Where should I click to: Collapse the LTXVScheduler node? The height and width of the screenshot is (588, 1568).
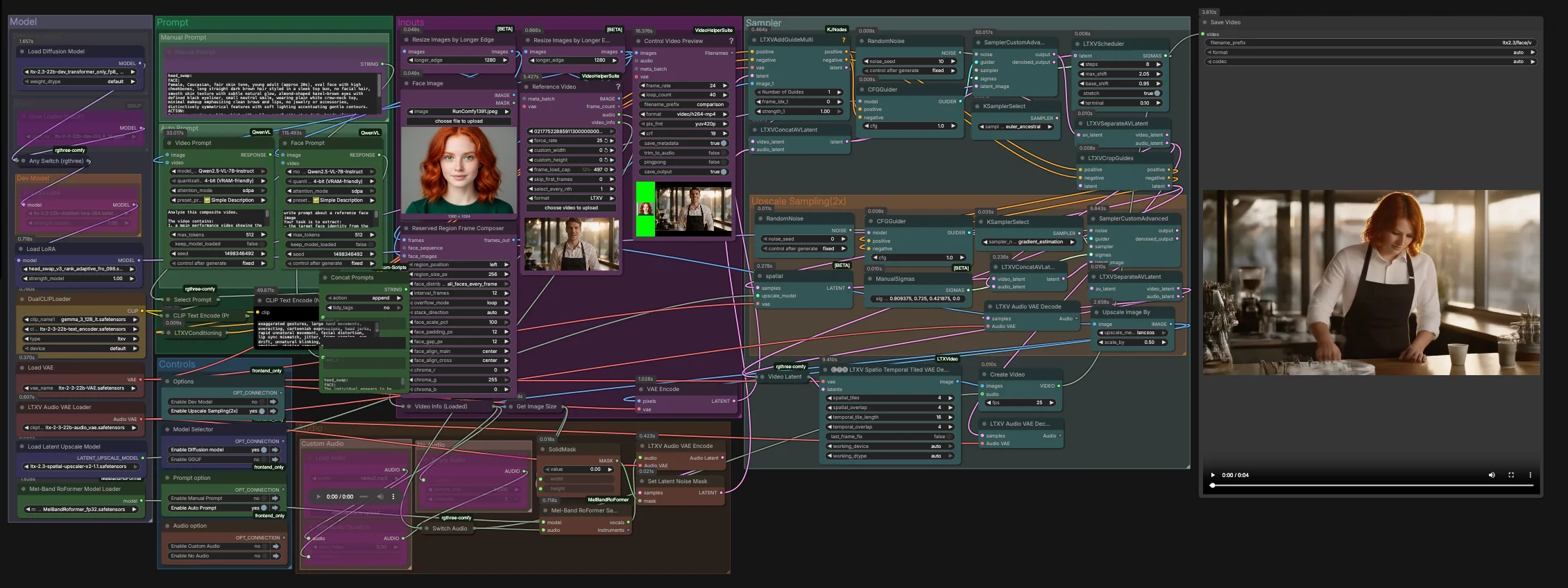click(1077, 44)
